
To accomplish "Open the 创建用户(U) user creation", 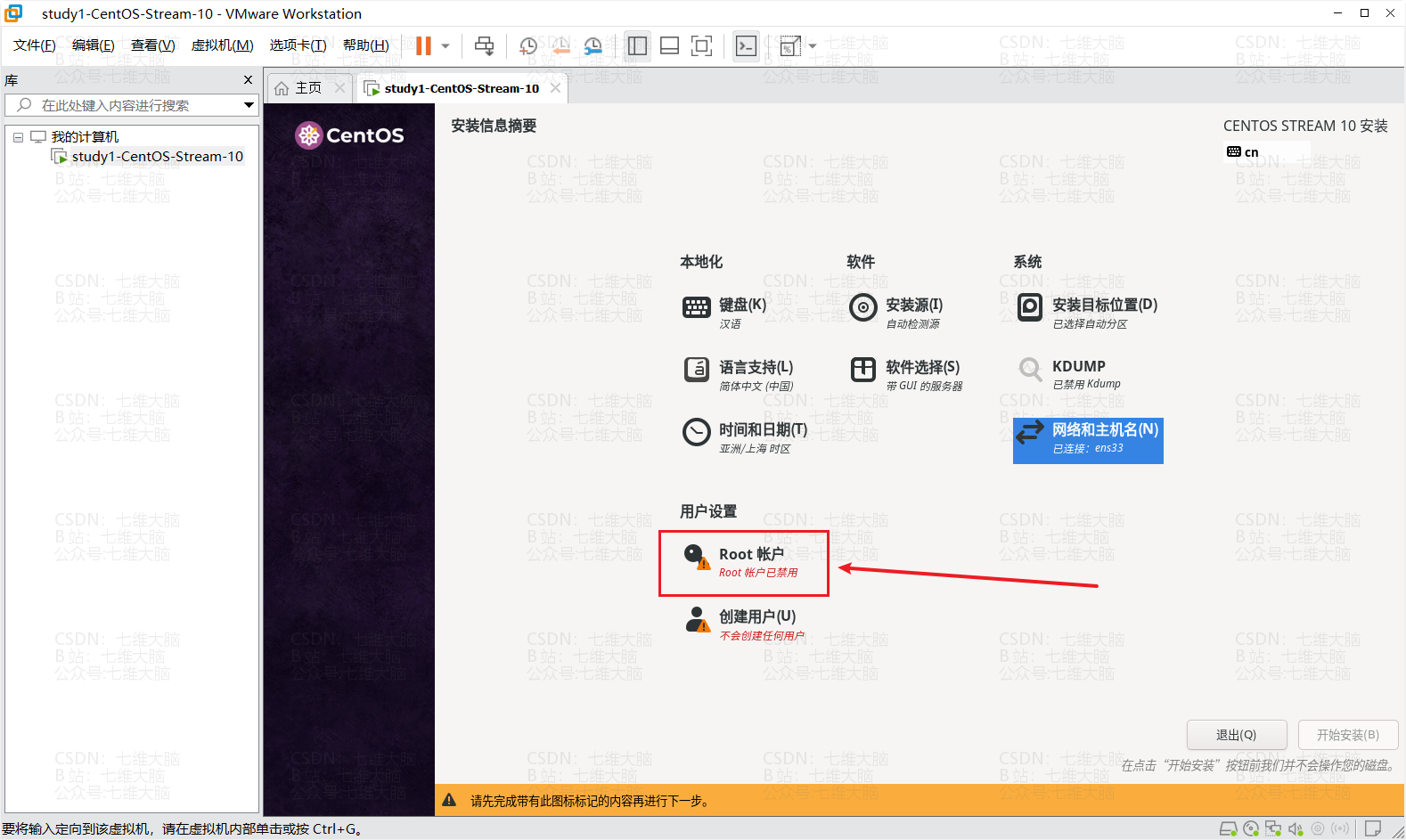I will [x=745, y=624].
